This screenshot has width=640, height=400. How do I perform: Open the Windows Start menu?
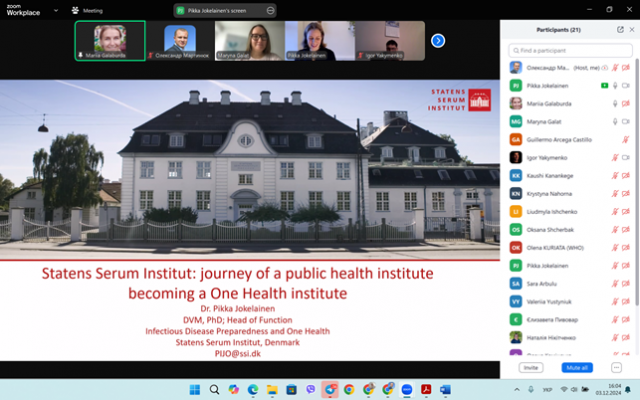195,390
